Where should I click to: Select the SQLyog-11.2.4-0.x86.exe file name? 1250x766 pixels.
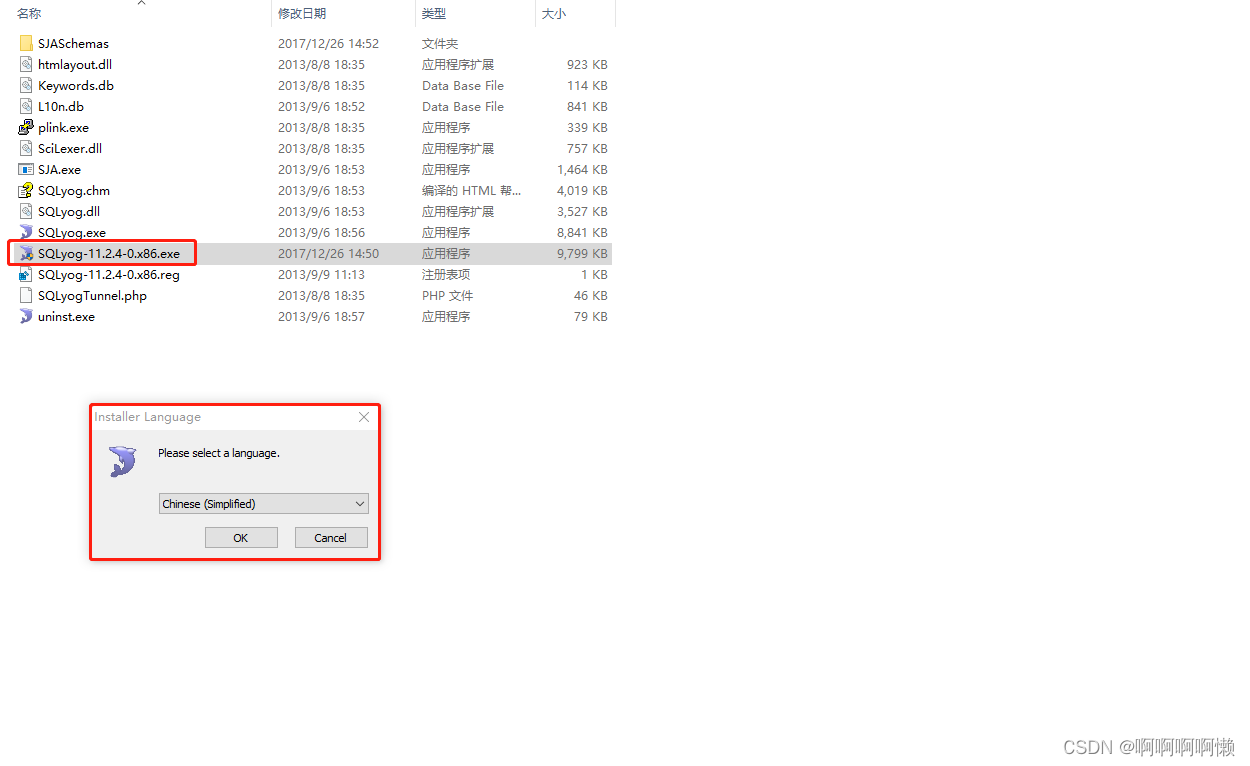109,253
